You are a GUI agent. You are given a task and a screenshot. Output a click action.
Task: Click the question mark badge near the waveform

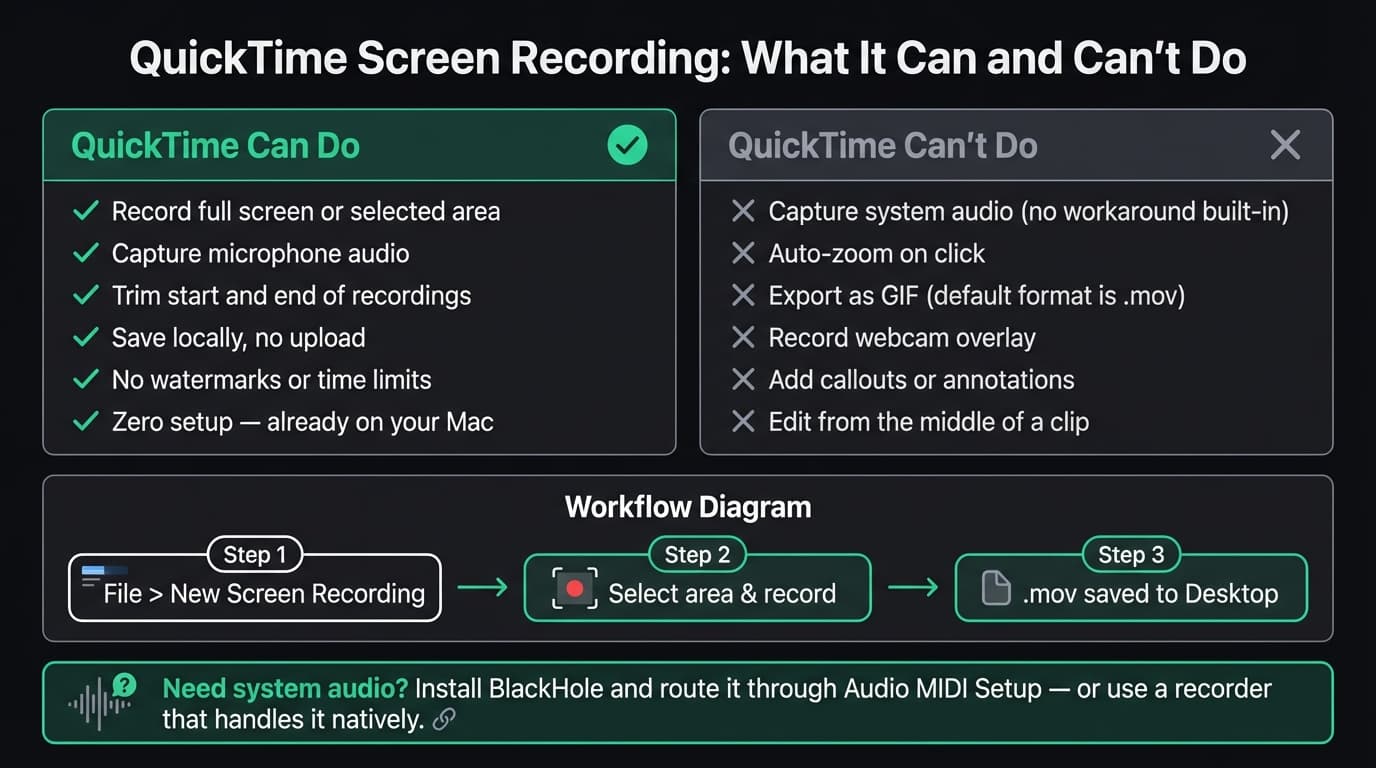pos(123,684)
